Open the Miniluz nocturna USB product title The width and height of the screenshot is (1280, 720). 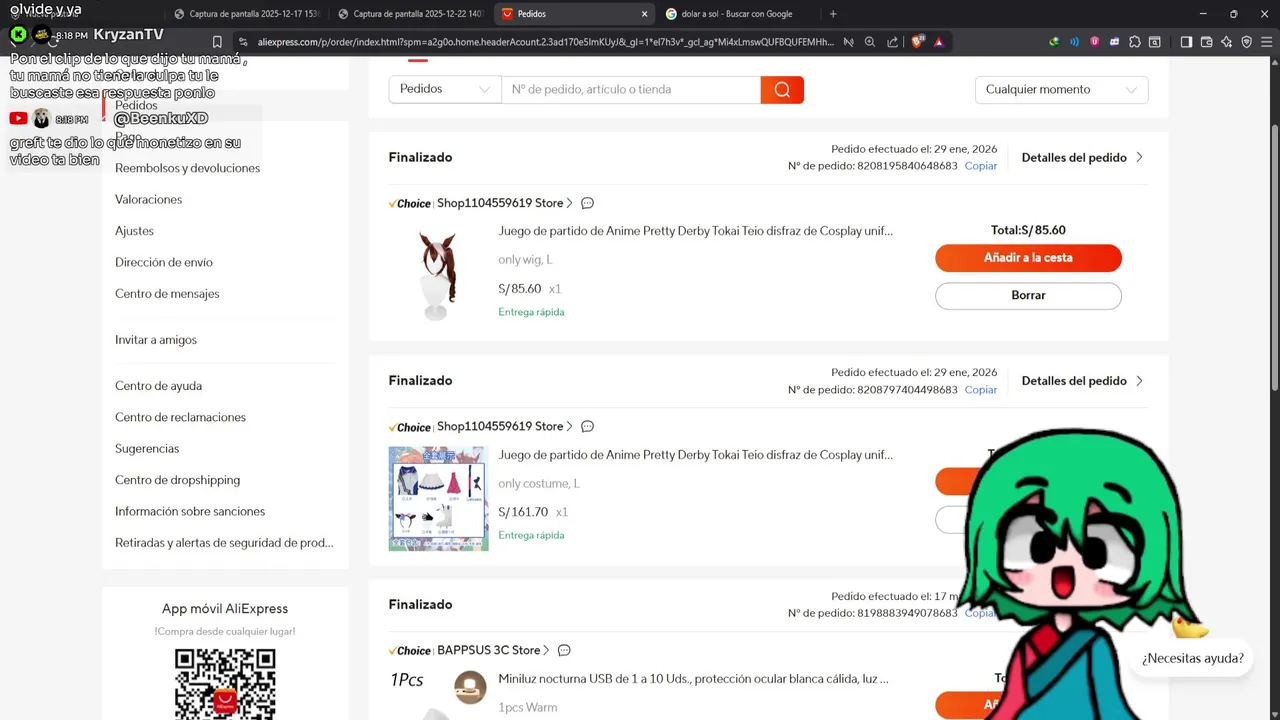click(693, 679)
